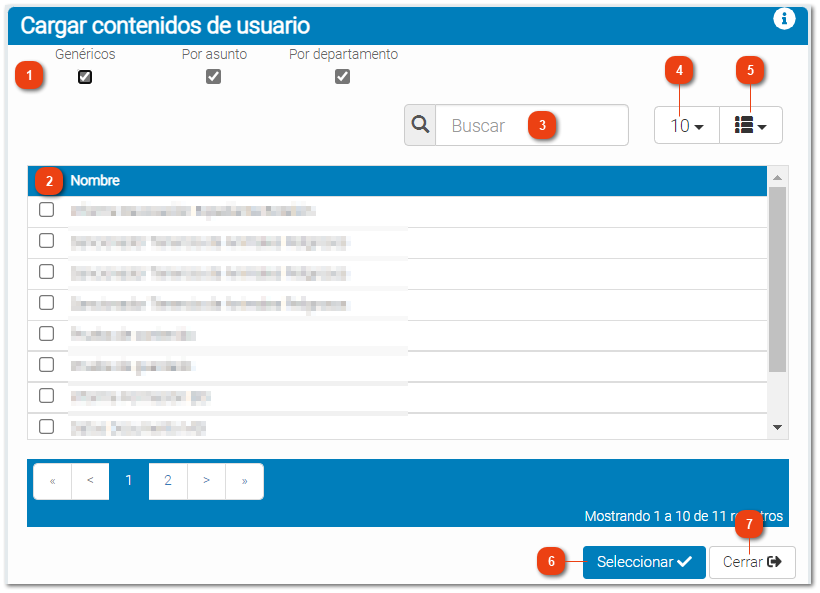The width and height of the screenshot is (820, 593).
Task: Toggle the Genéricos checkbox
Action: (x=85, y=77)
